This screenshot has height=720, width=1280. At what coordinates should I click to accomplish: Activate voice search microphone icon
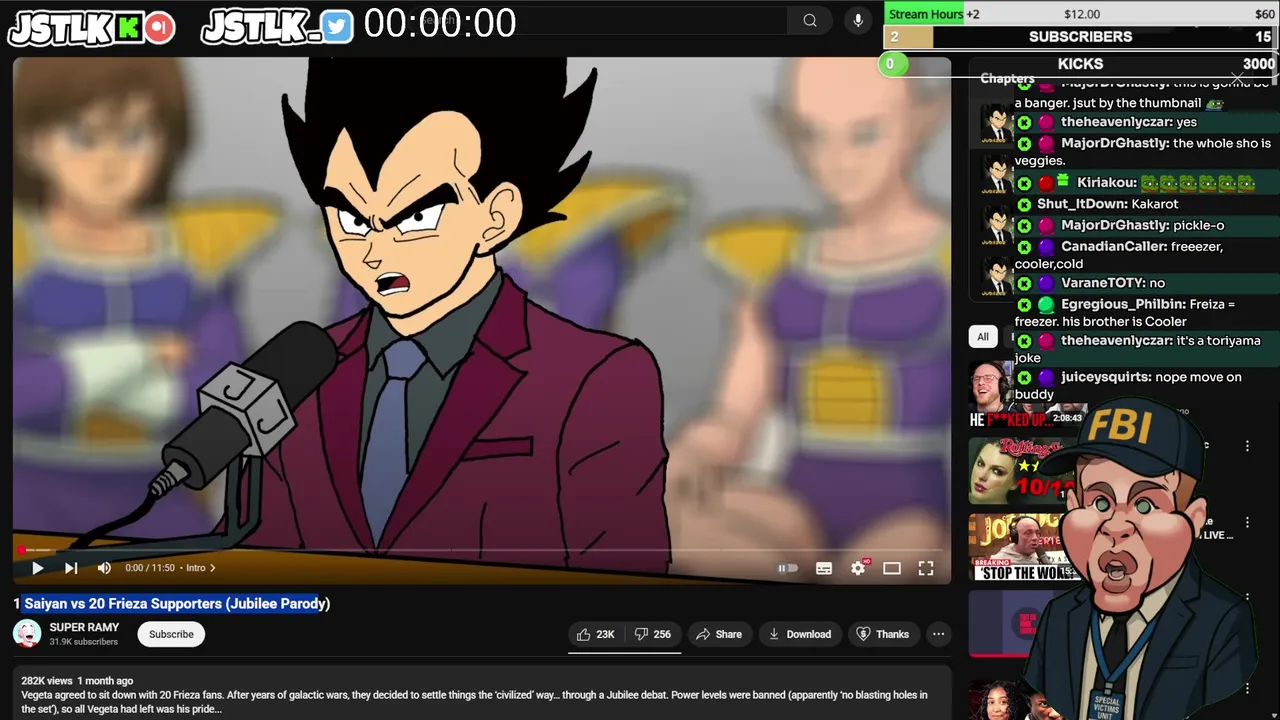pyautogui.click(x=857, y=21)
